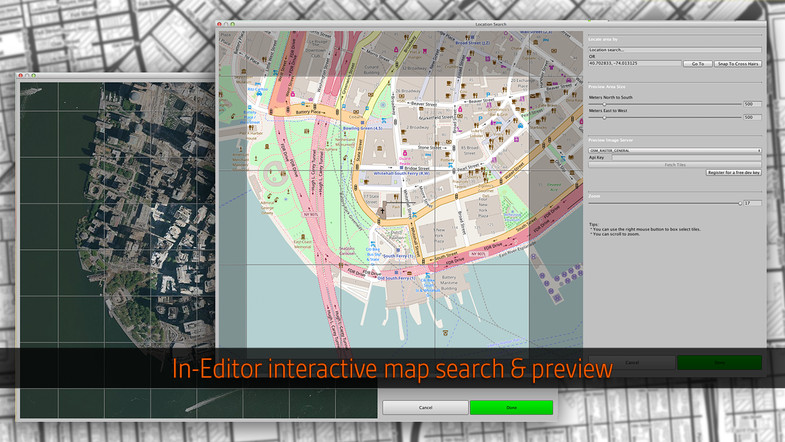785x442 pixels.
Task: Open the OSM_RASTER_GENERAL image server dropdown
Action: [674, 150]
